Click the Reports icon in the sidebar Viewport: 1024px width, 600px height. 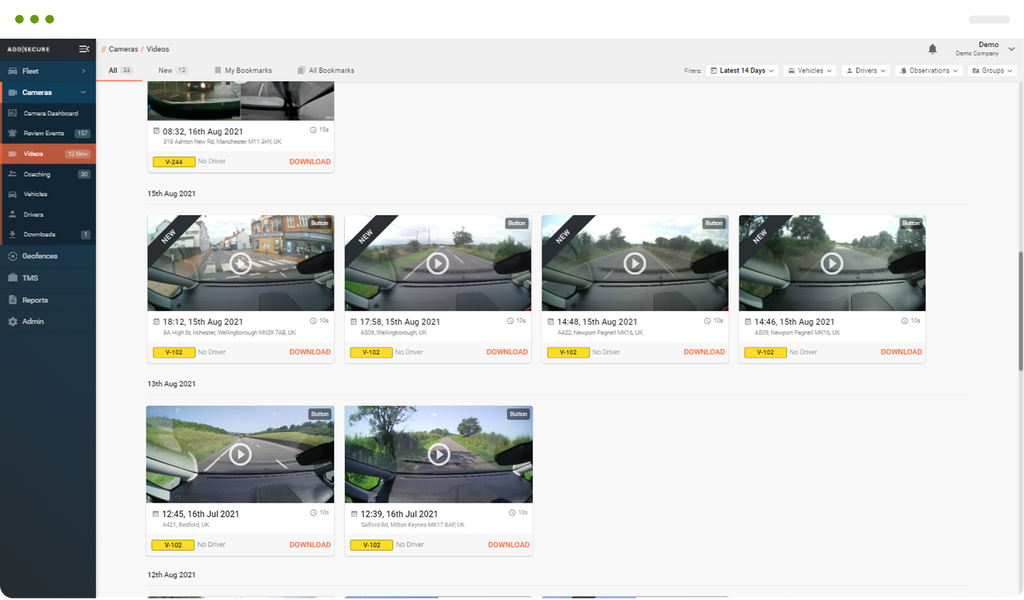12,300
